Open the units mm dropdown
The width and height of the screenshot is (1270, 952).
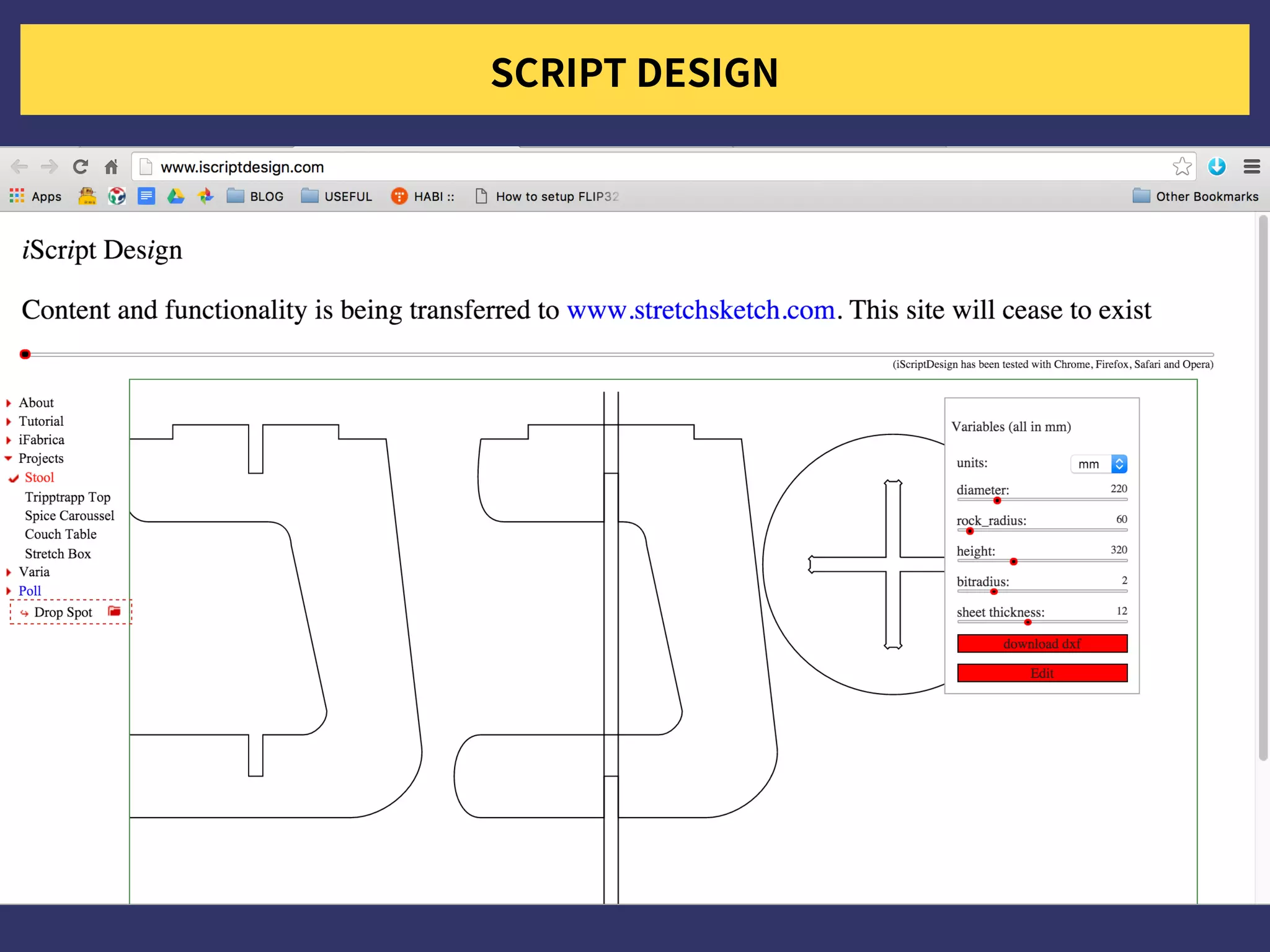(x=1098, y=464)
